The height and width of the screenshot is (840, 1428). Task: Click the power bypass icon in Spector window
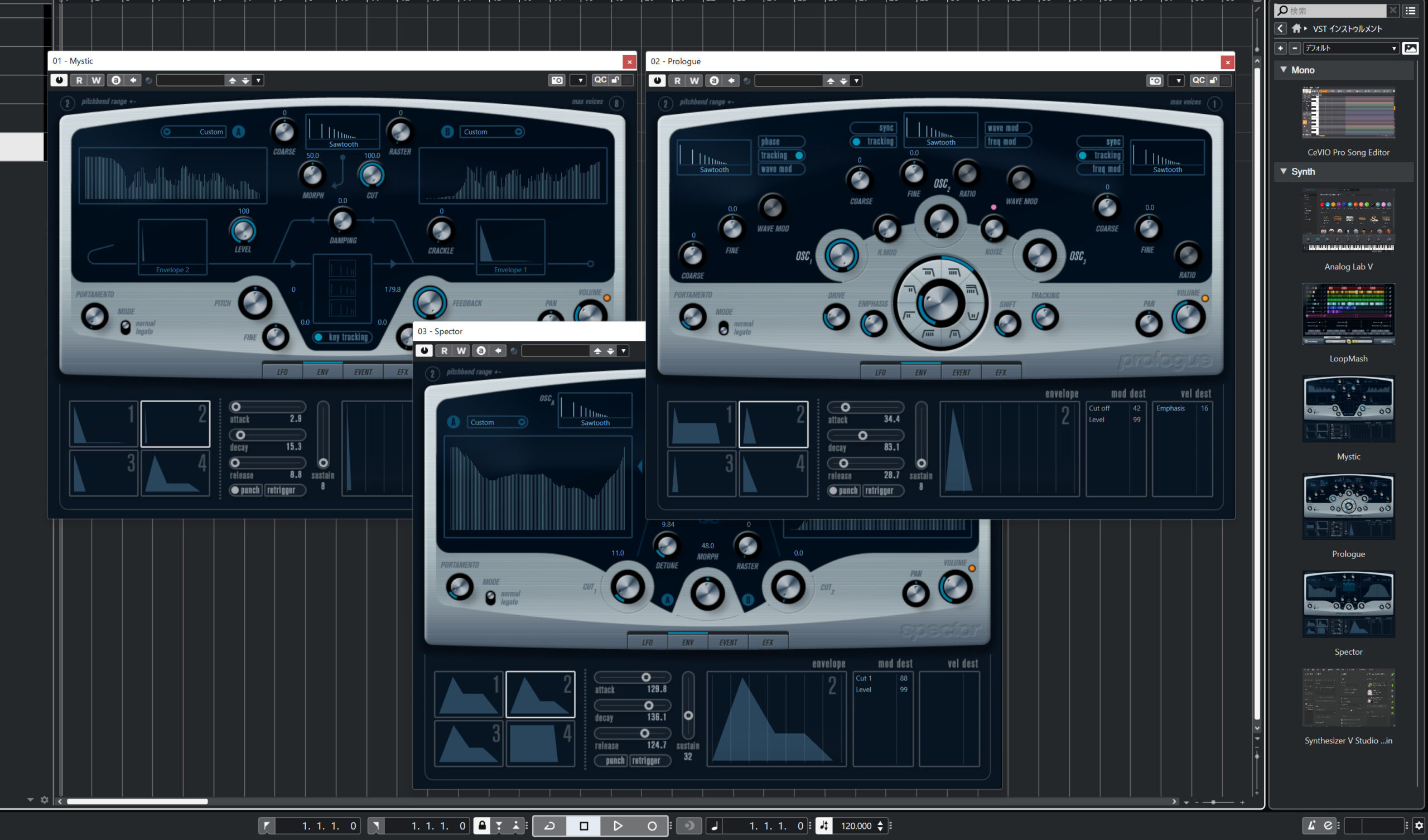click(x=424, y=351)
